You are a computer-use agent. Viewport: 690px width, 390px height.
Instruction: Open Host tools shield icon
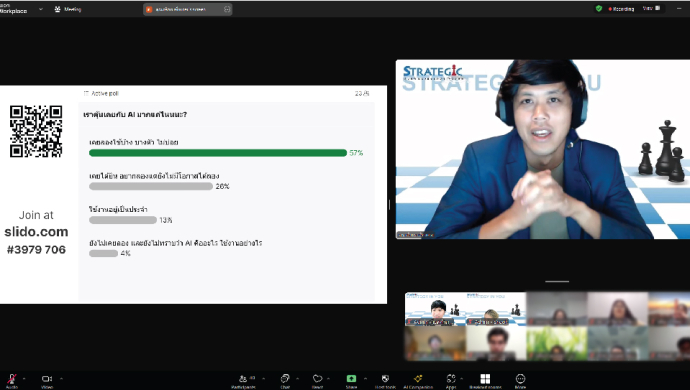click(385, 379)
